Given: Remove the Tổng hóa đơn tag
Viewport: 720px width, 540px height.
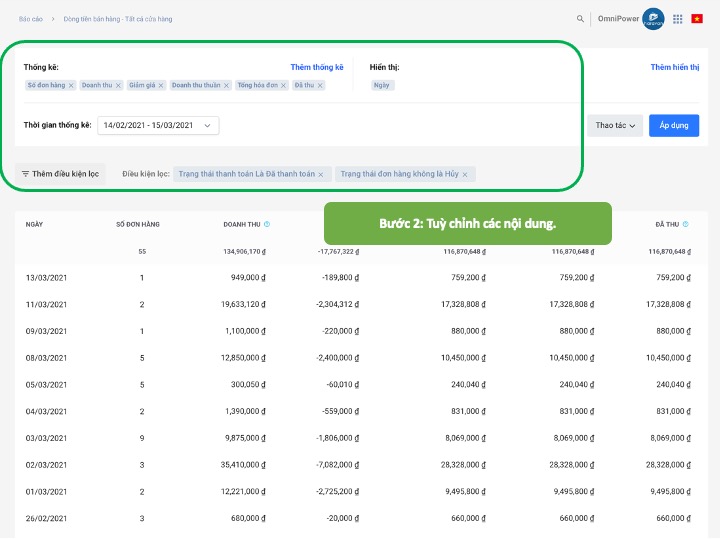Looking at the screenshot, I should pyautogui.click(x=285, y=86).
